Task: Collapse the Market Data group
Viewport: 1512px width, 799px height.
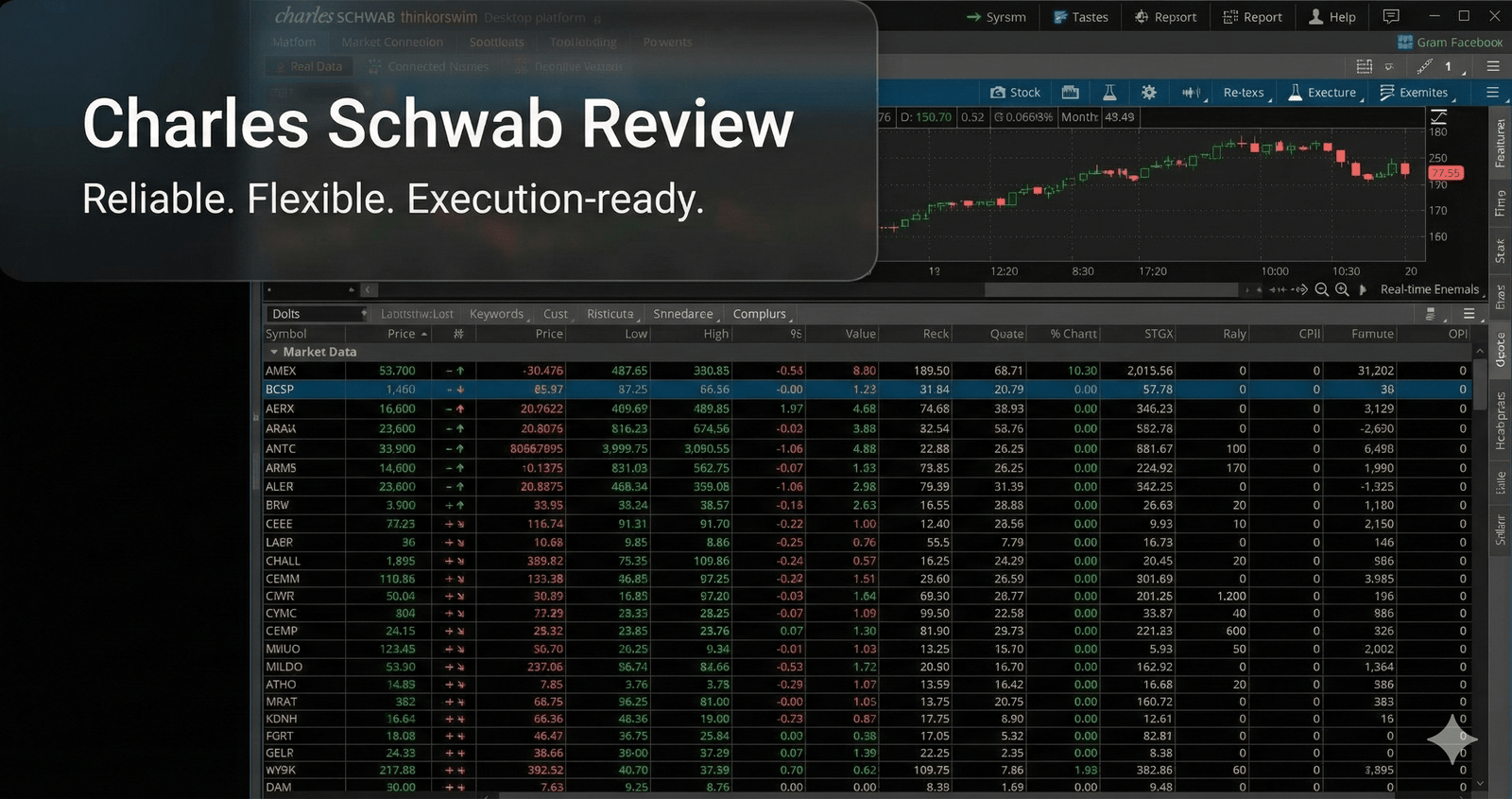Action: pos(274,352)
